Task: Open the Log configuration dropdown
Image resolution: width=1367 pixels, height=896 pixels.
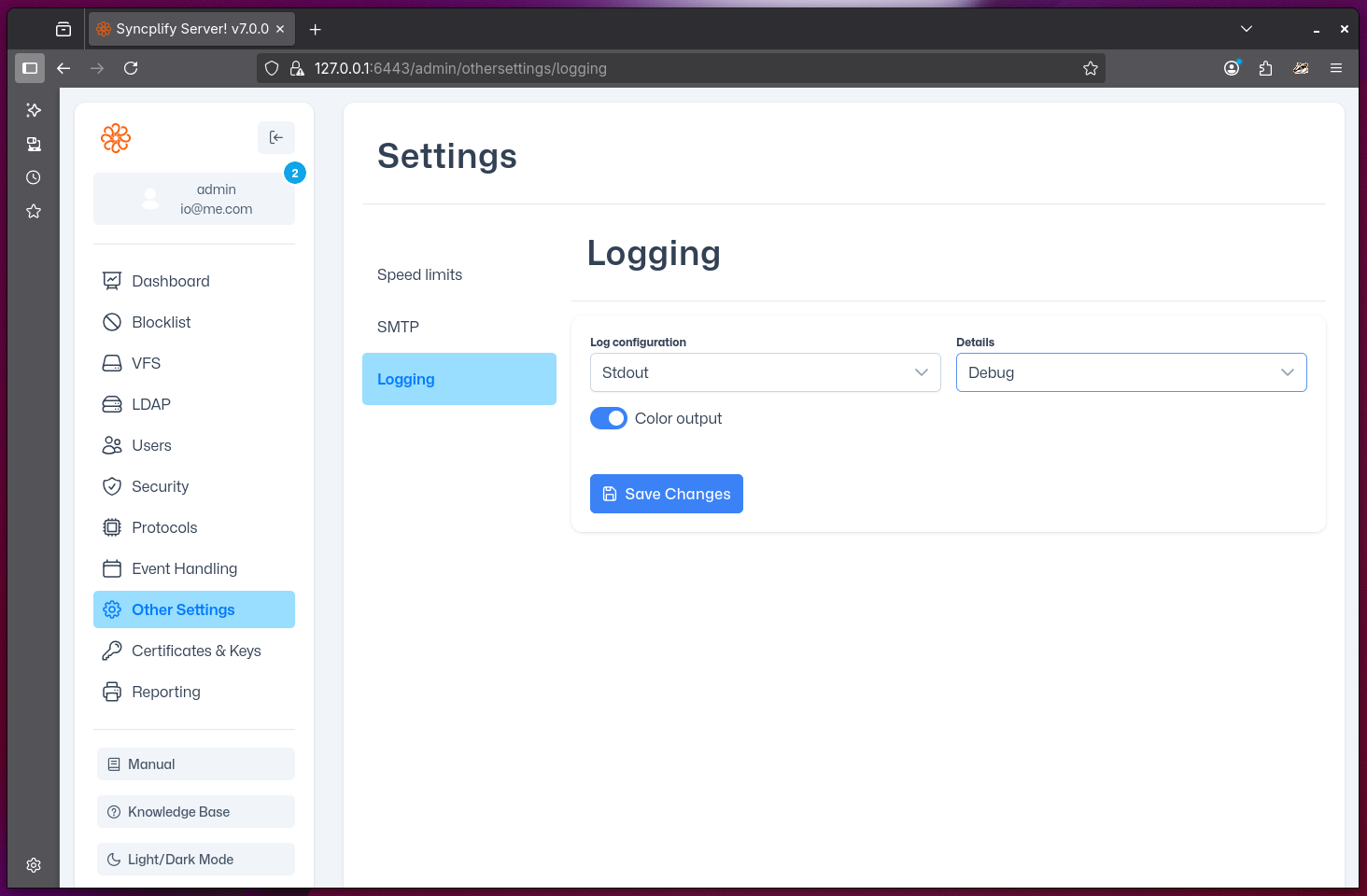Action: (x=765, y=372)
